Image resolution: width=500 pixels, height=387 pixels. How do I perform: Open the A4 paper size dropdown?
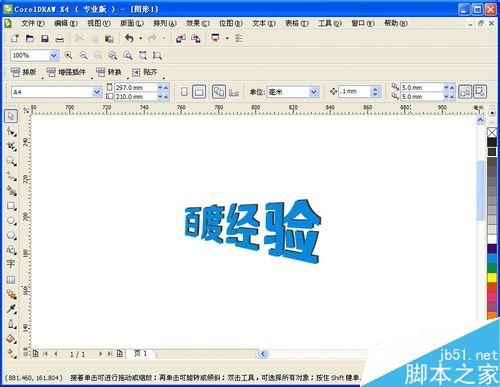(x=97, y=92)
